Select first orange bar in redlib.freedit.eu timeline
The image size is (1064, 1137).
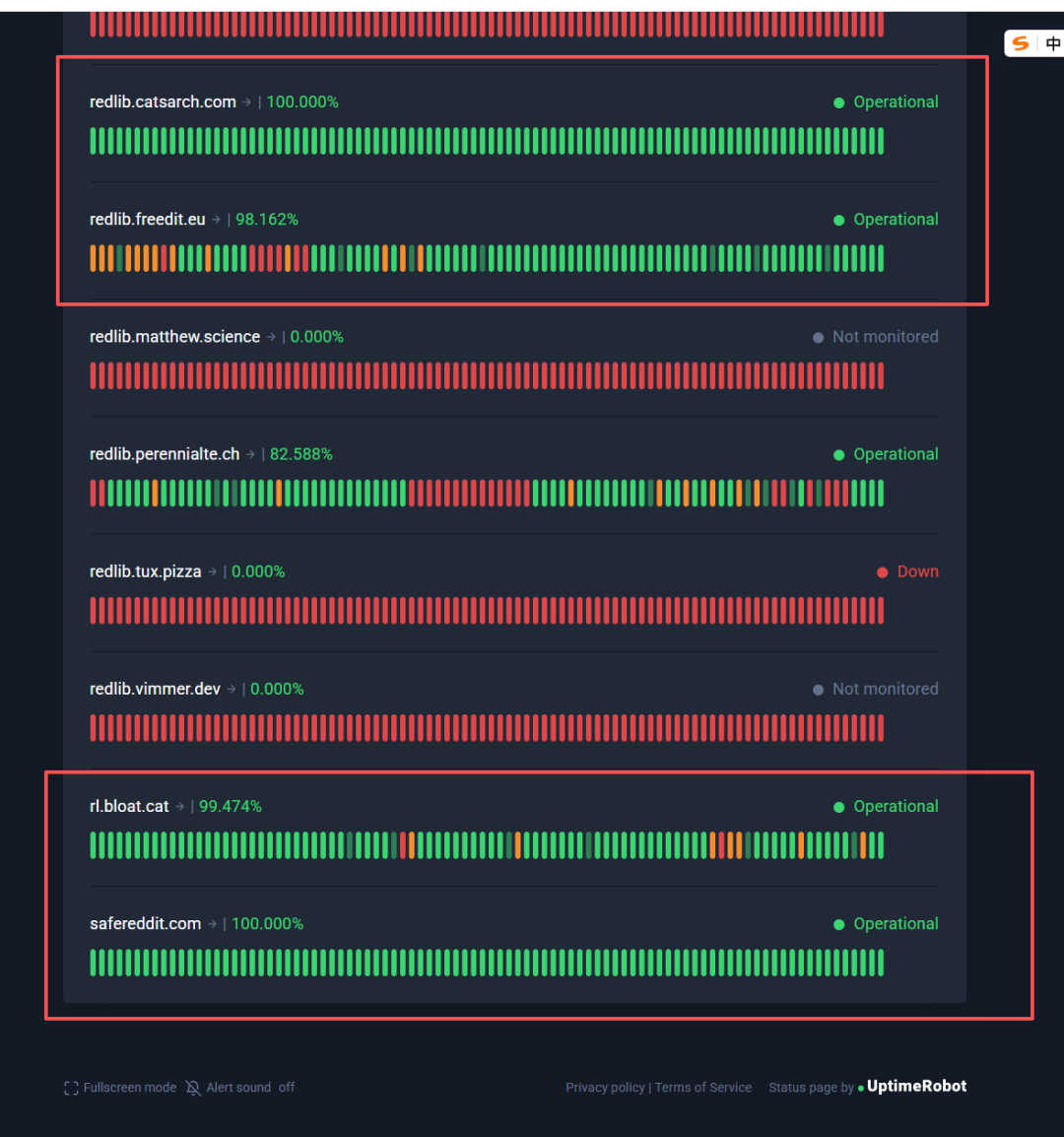94,259
